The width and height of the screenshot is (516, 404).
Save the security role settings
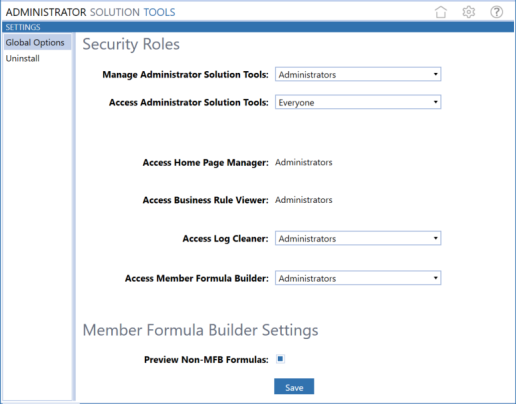tap(294, 386)
